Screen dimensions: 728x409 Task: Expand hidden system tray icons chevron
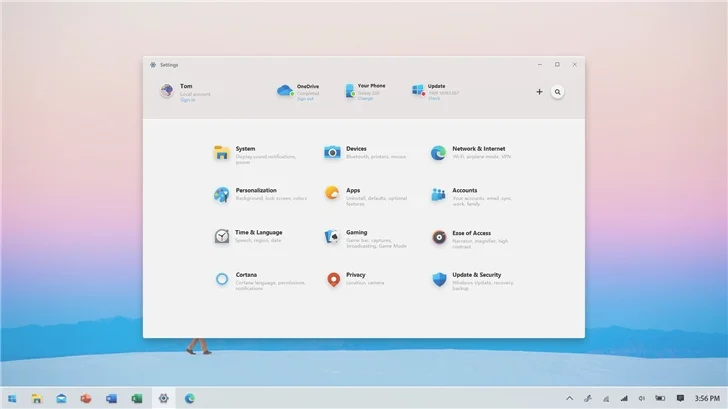(570, 398)
